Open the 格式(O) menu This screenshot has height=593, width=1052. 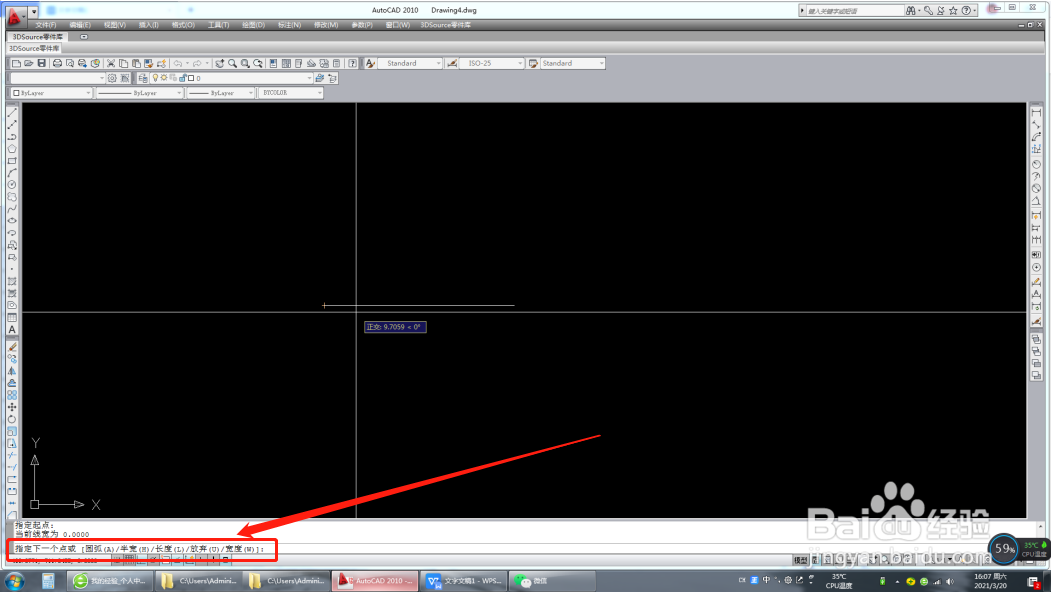coord(183,25)
